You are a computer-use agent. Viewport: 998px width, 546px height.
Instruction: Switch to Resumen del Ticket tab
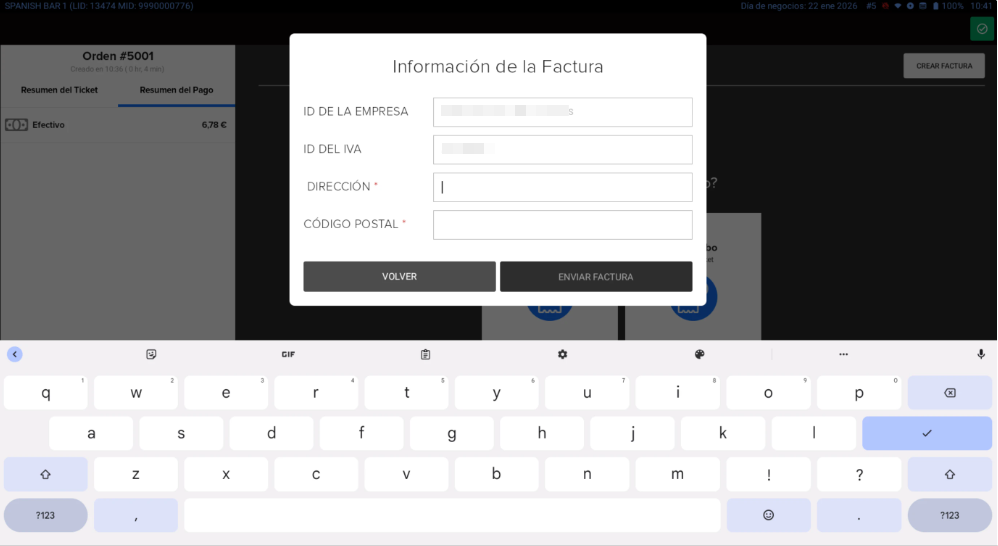tap(59, 90)
